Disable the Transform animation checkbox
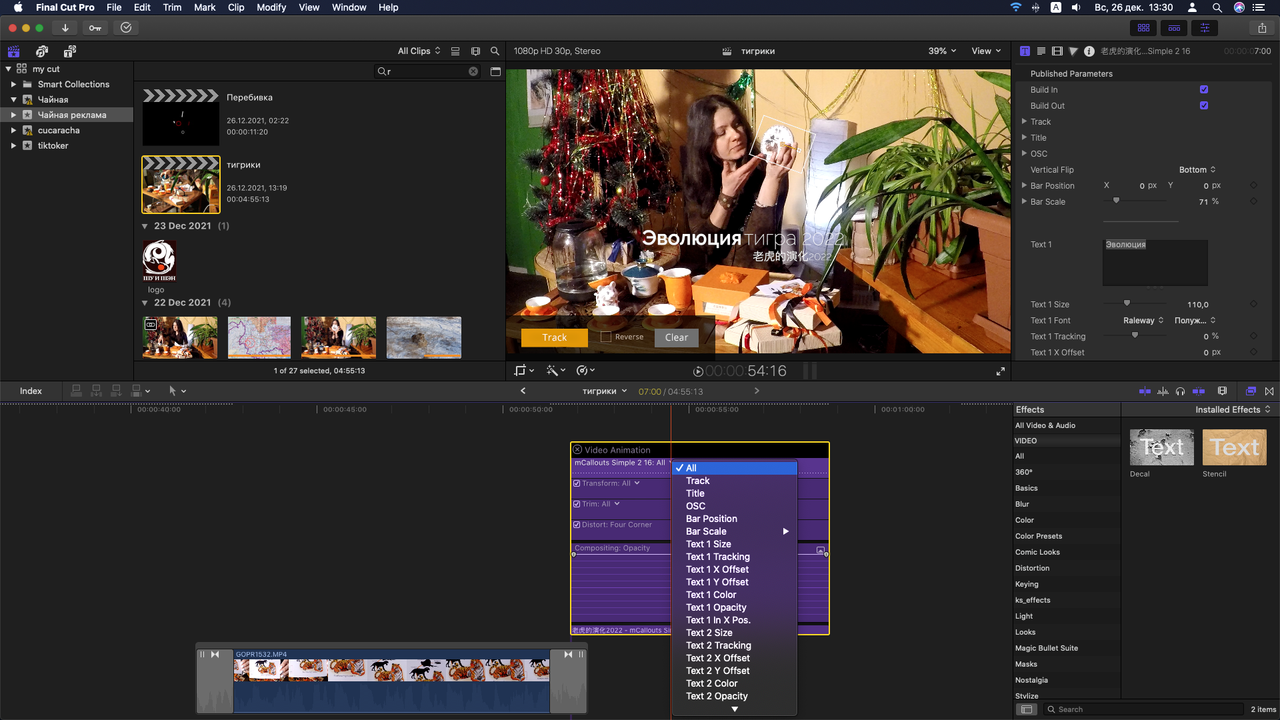Screen dimensions: 1280x720 point(577,483)
